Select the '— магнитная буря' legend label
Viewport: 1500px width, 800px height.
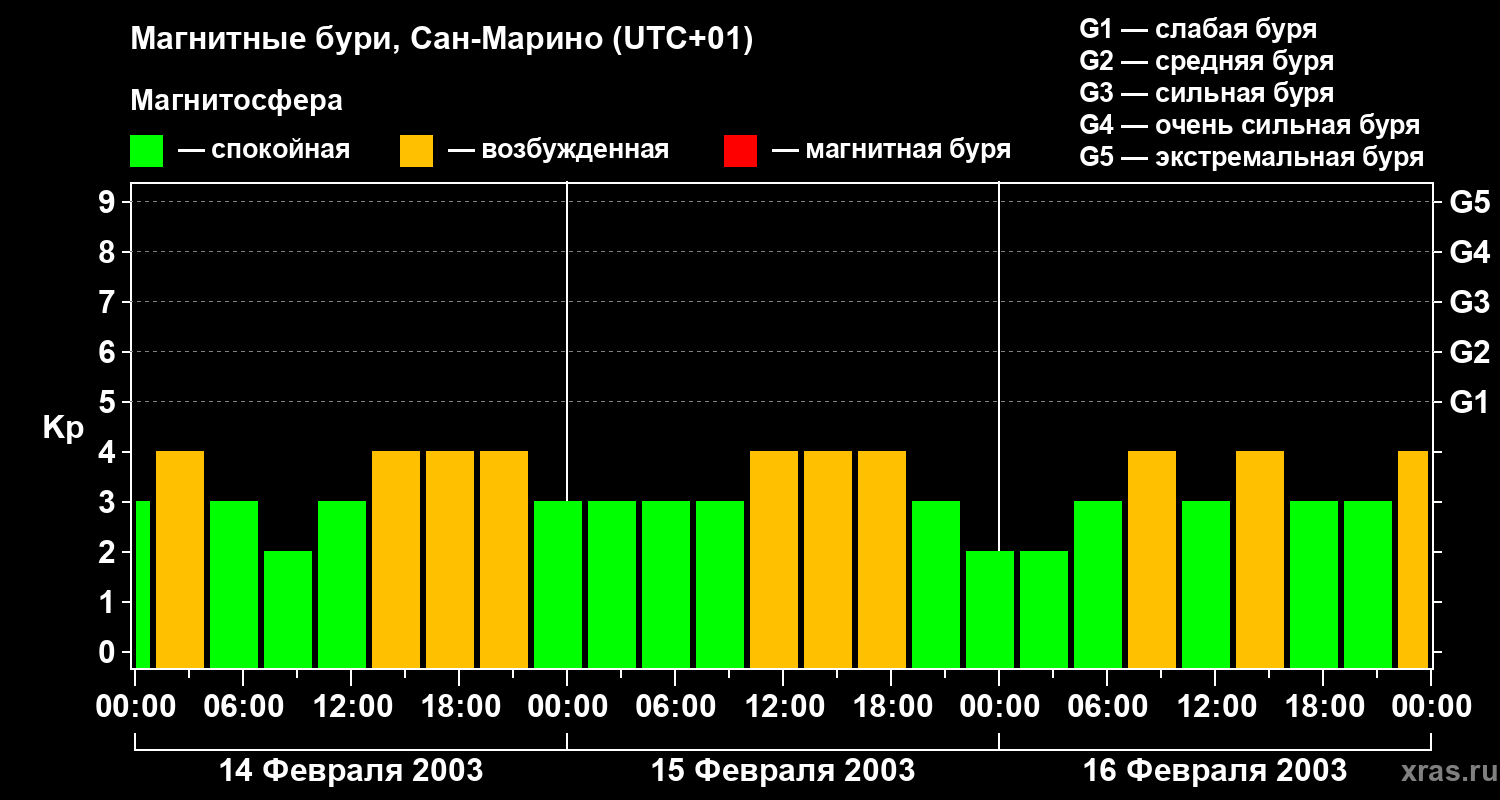click(x=891, y=150)
